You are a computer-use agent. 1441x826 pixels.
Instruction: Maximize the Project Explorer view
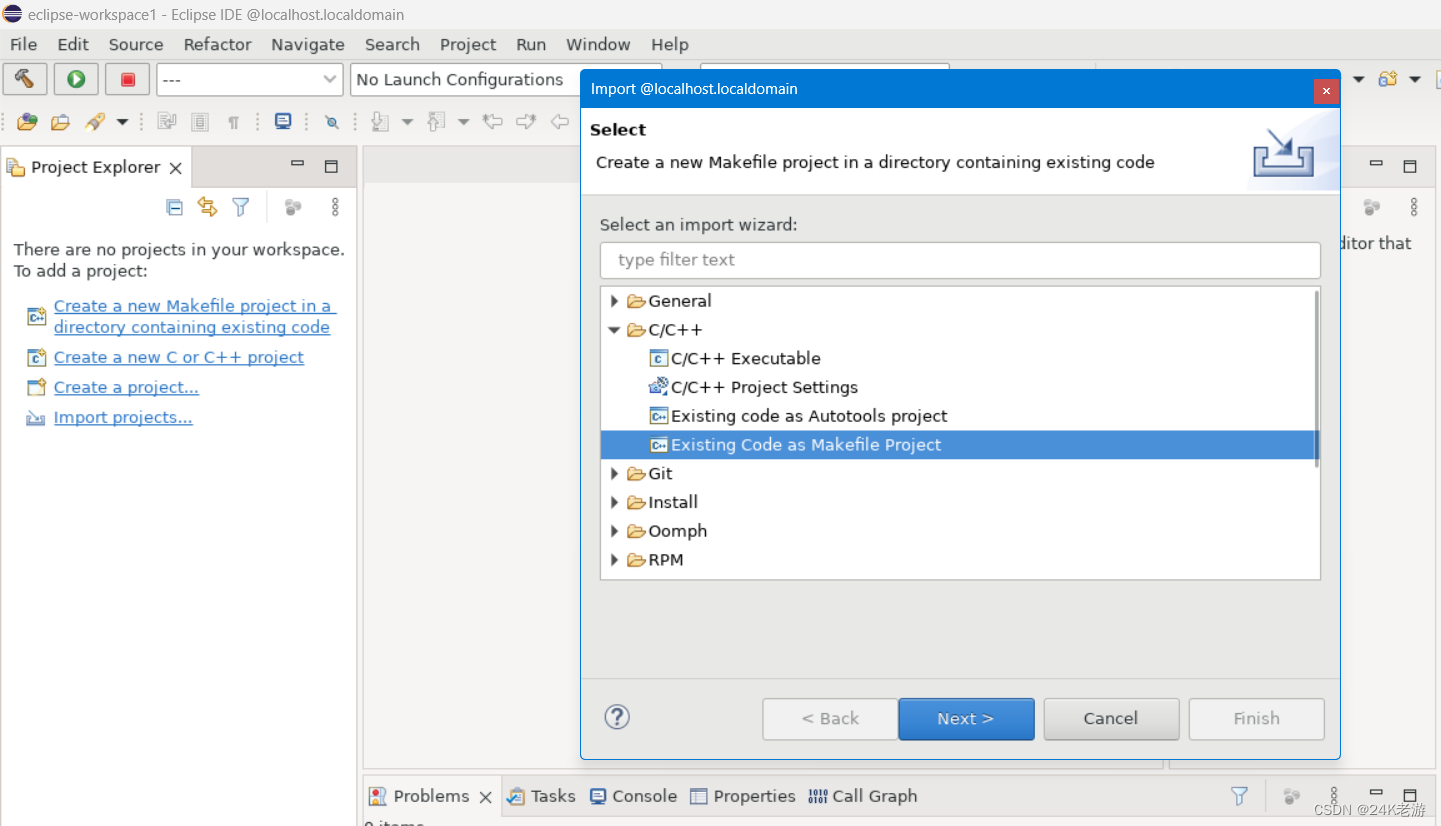click(331, 166)
